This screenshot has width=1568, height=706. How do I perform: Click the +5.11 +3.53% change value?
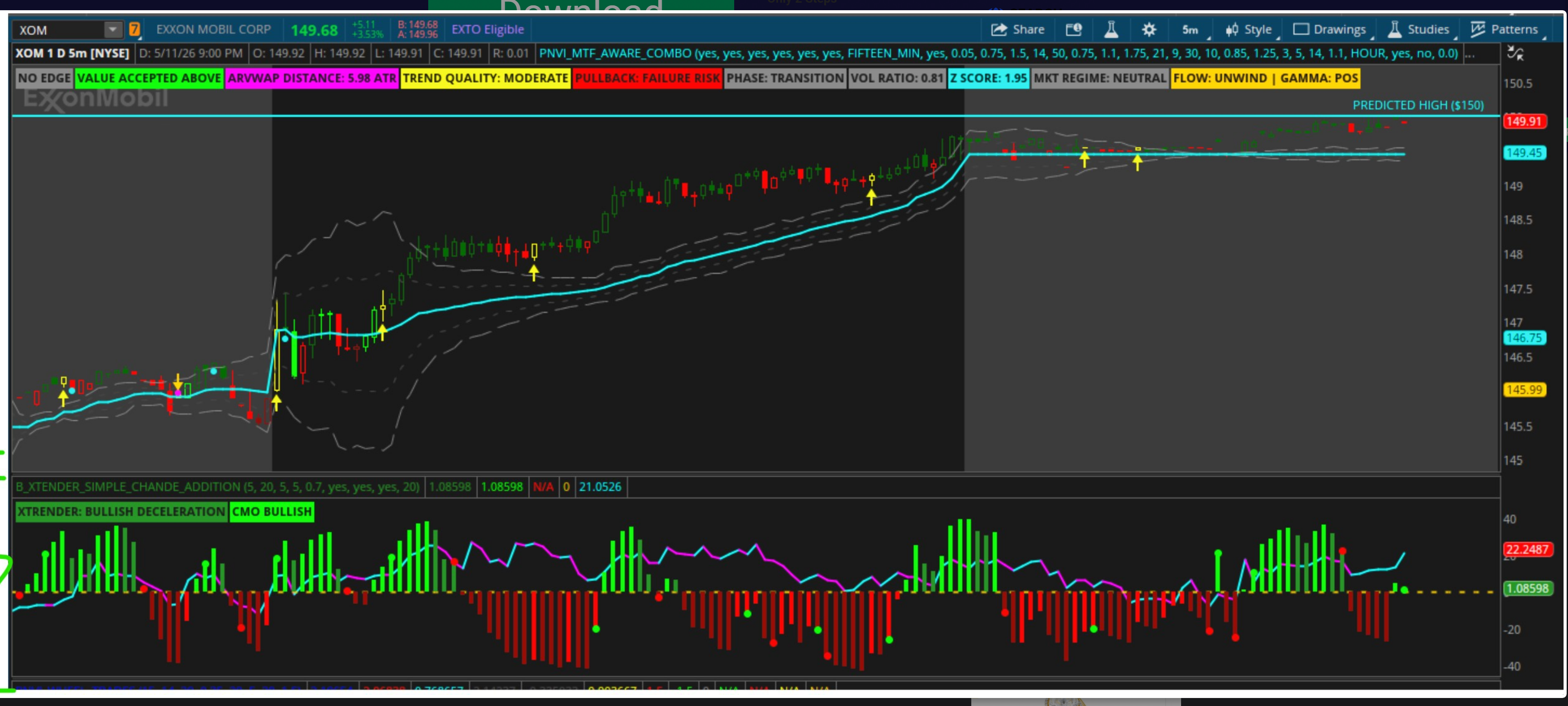368,29
